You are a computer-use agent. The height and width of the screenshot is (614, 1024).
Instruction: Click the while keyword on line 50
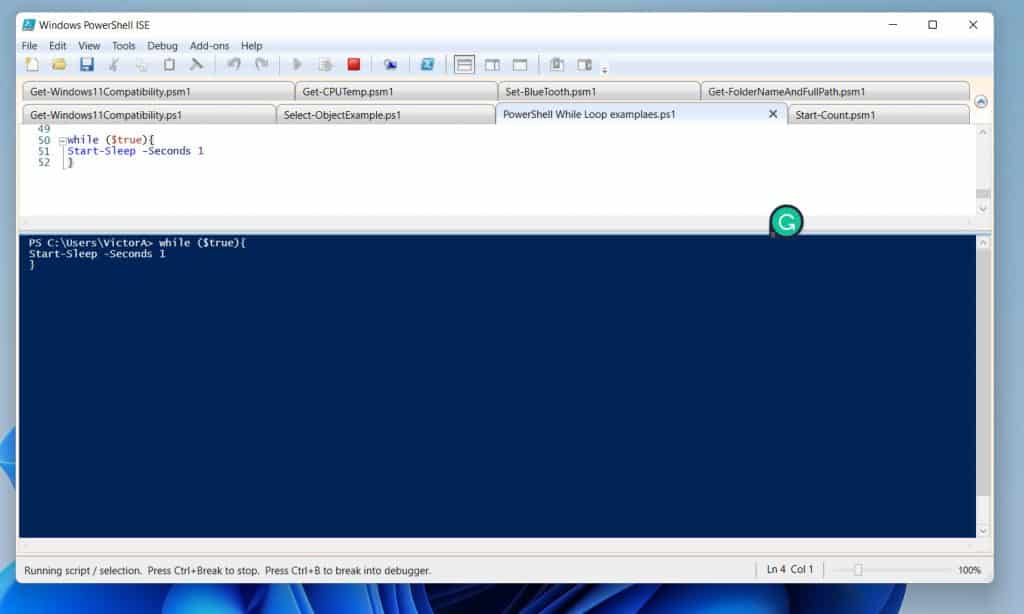[x=83, y=140]
